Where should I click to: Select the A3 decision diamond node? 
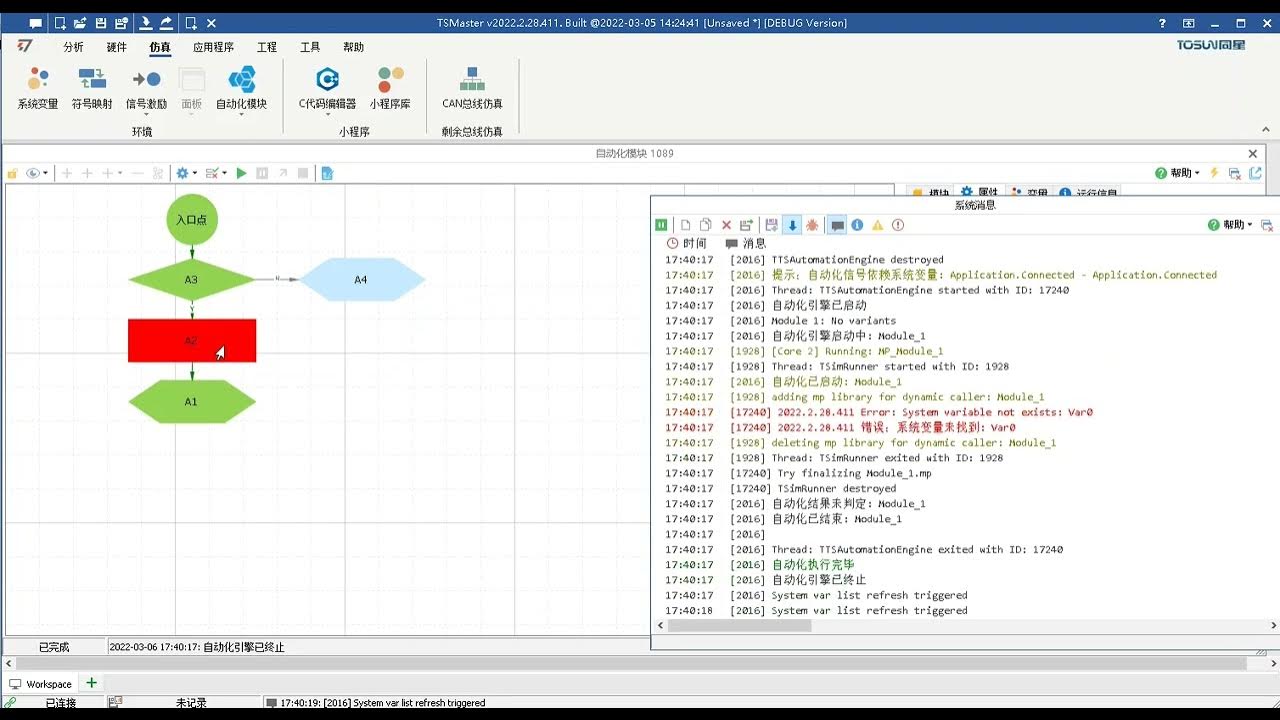pyautogui.click(x=192, y=280)
